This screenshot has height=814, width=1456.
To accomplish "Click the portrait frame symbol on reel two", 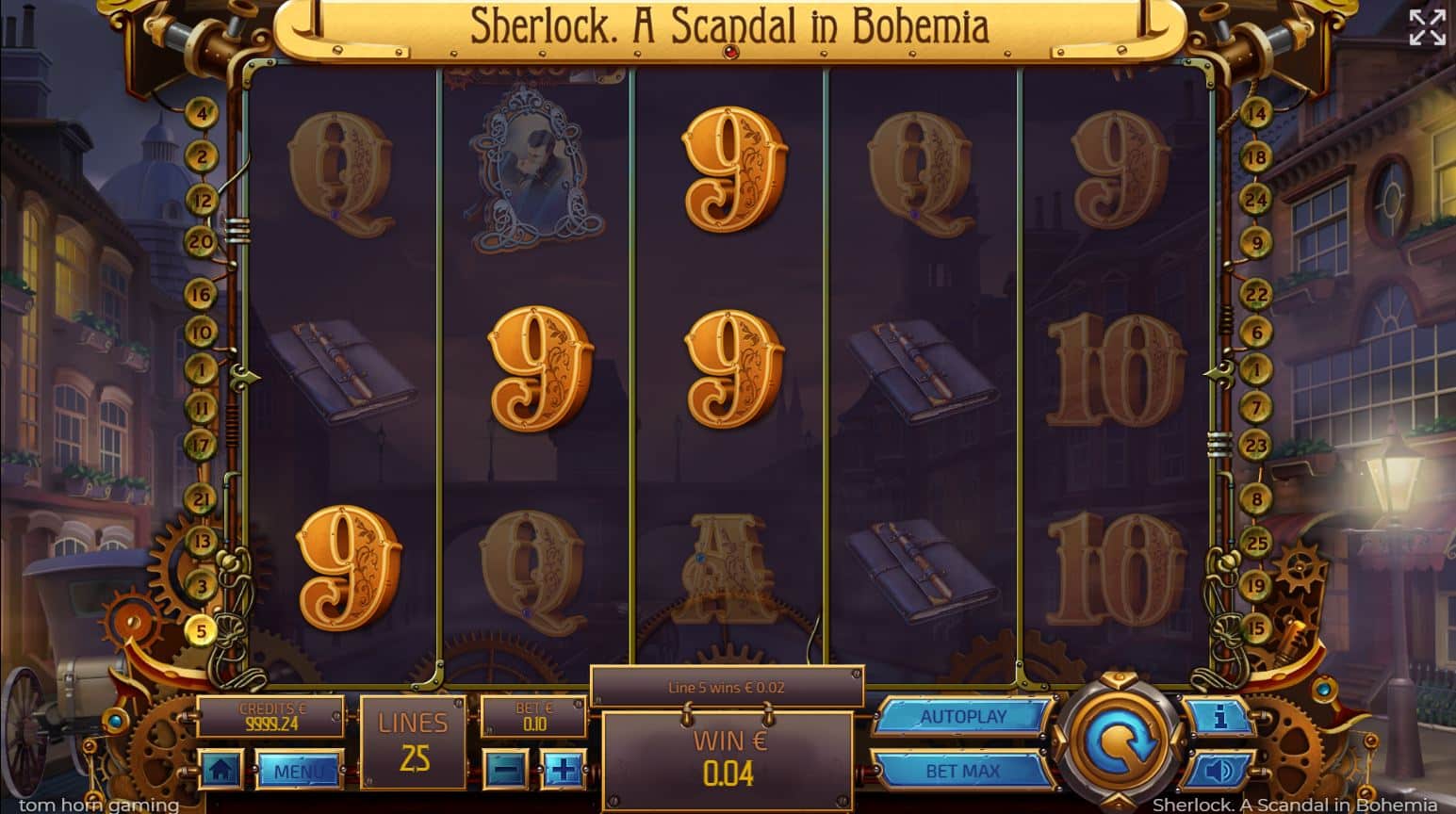I will (535, 170).
